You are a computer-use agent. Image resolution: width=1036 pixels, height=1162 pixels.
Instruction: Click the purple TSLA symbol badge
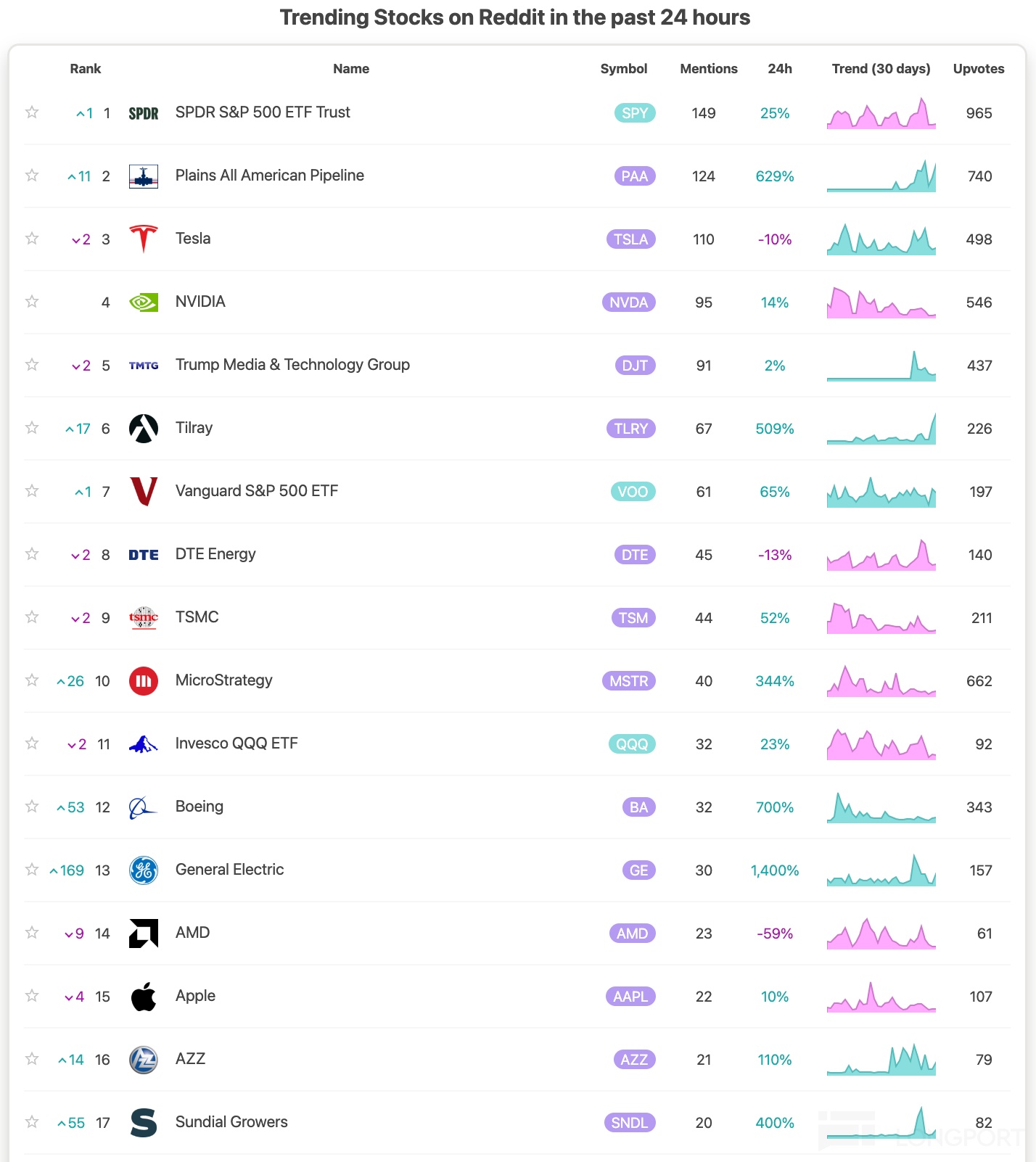[630, 239]
